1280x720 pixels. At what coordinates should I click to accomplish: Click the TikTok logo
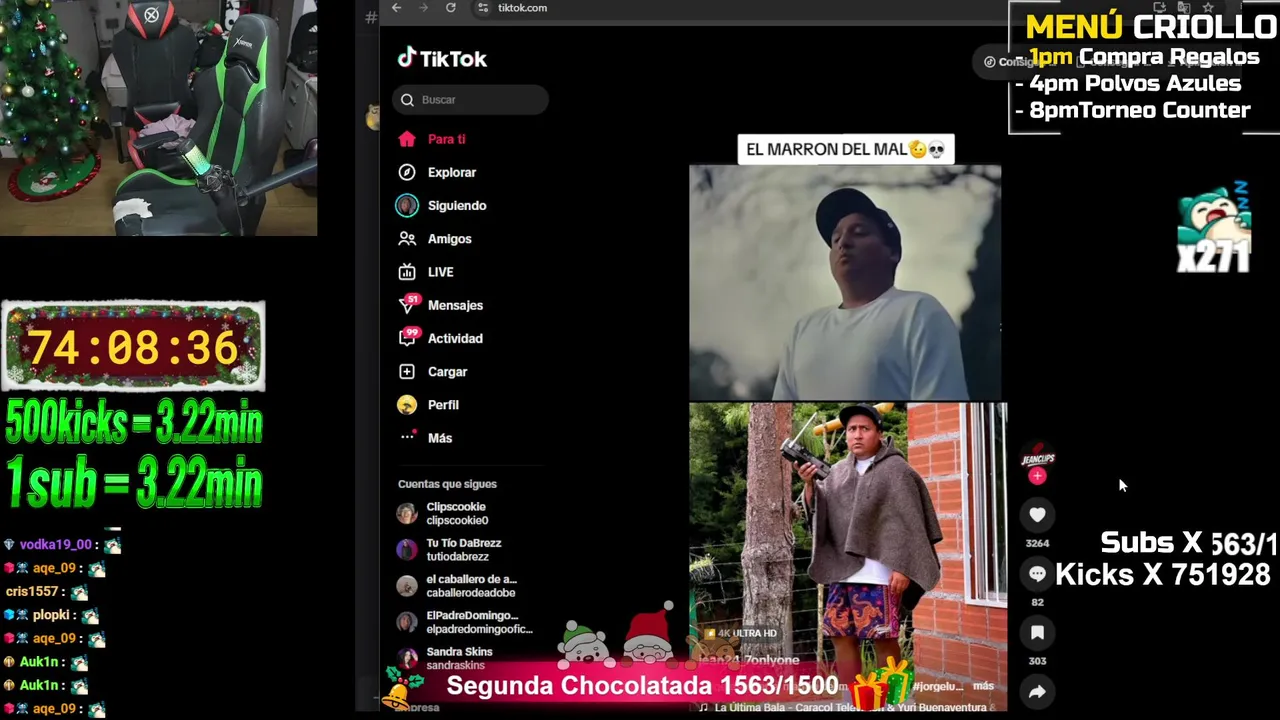442,58
